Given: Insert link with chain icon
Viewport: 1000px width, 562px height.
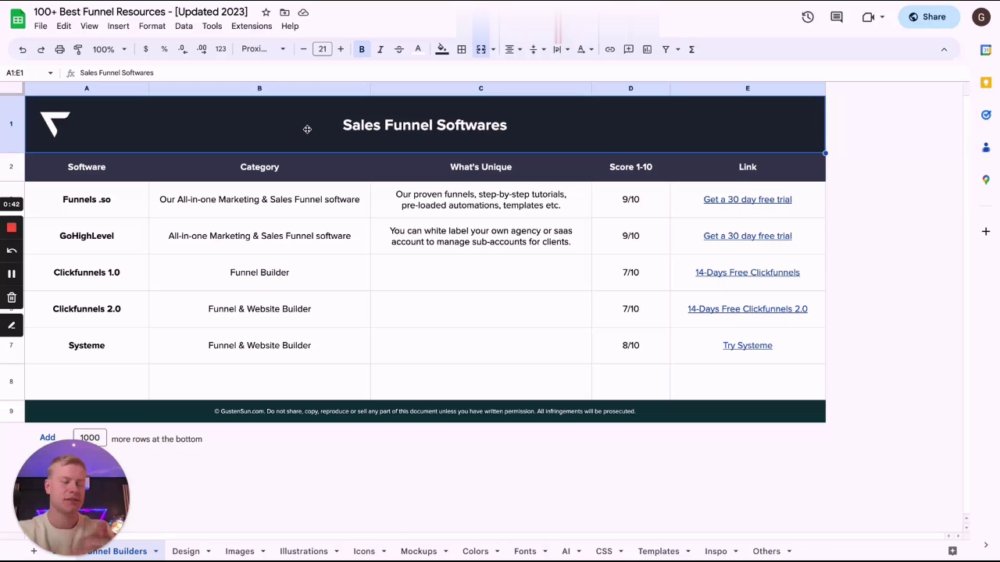Looking at the screenshot, I should (x=610, y=49).
